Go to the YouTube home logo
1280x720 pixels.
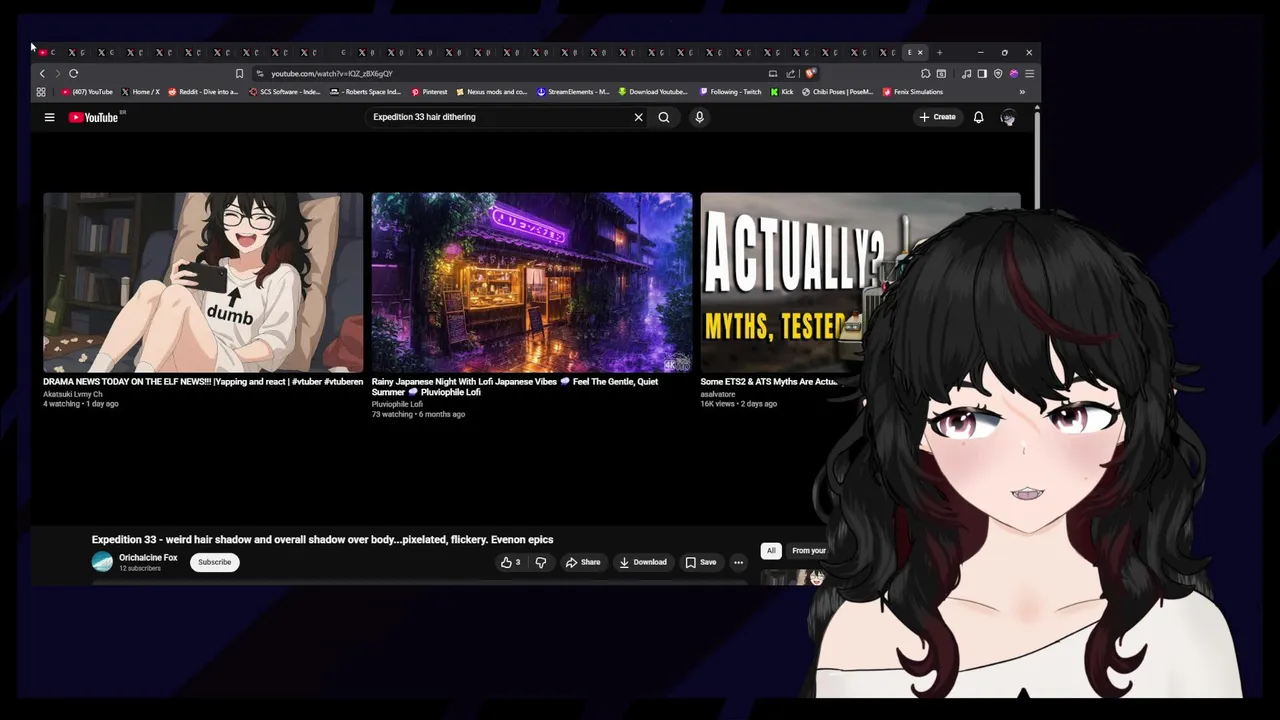(93, 117)
